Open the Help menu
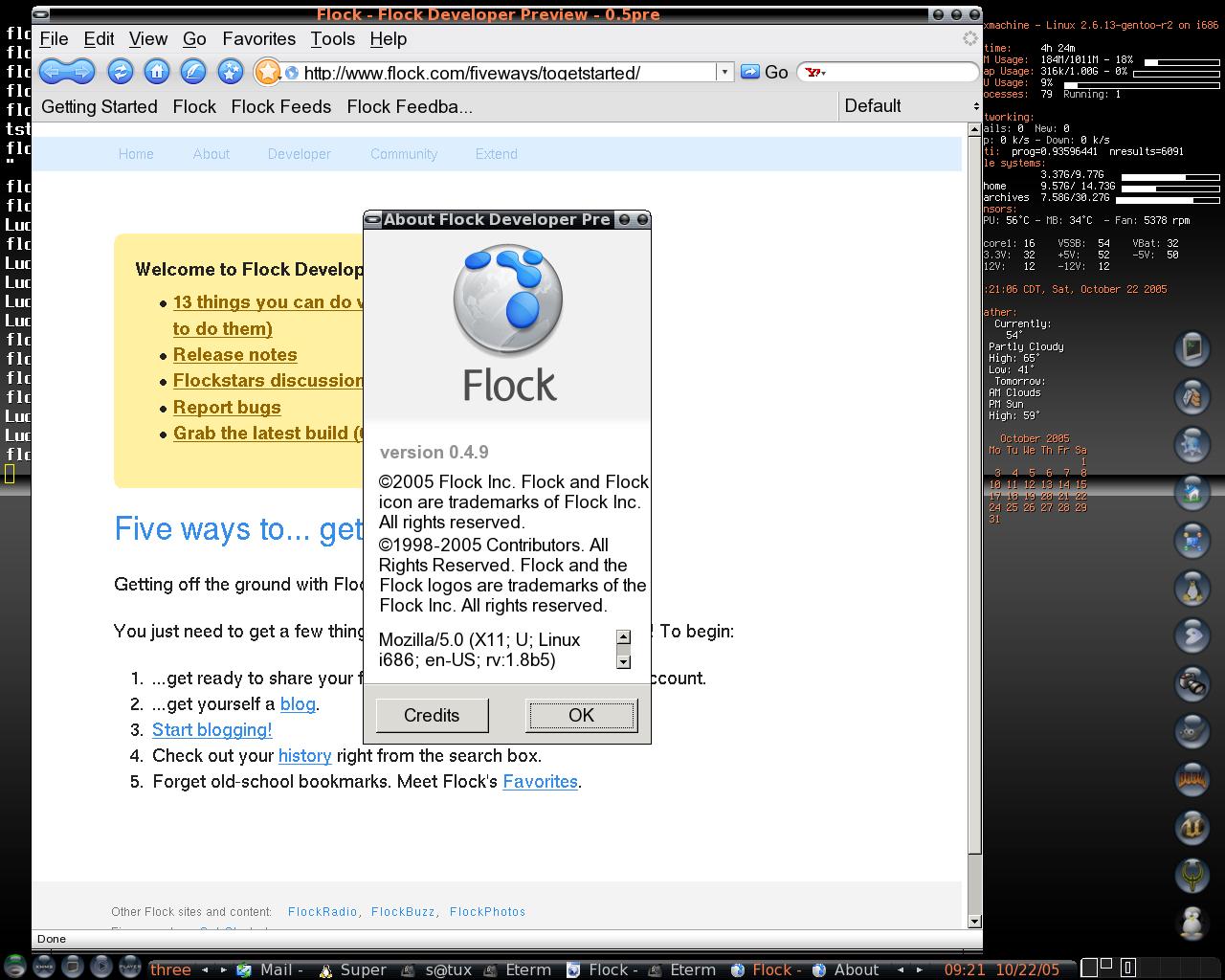Image resolution: width=1225 pixels, height=980 pixels. (x=388, y=39)
